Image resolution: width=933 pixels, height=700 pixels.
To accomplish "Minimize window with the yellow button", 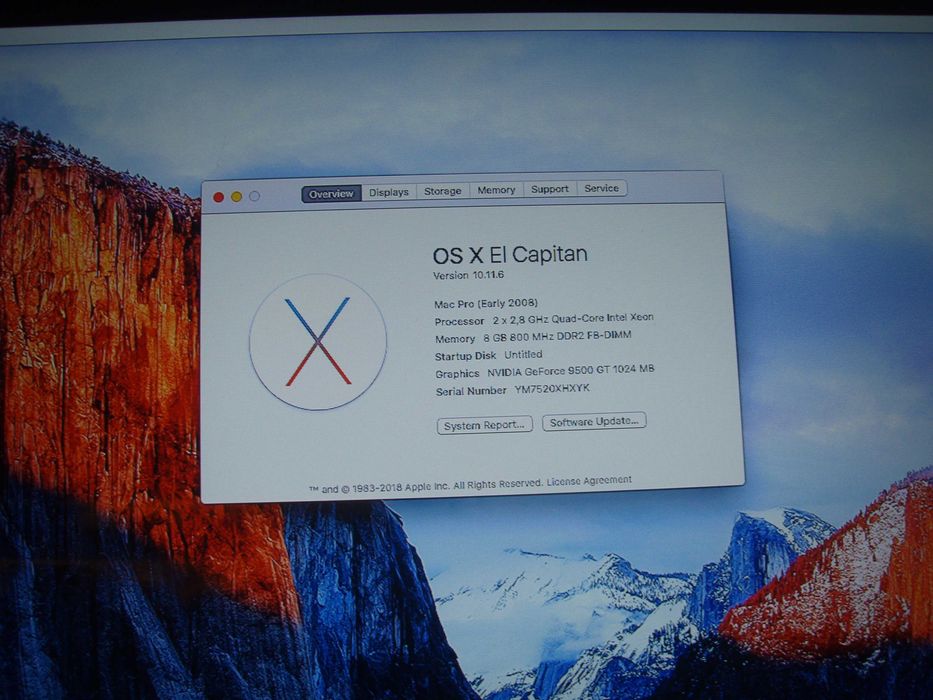I will pyautogui.click(x=236, y=196).
